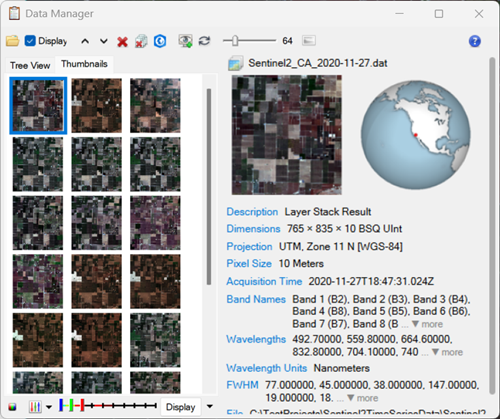Maximize the Data Manager window
The height and width of the screenshot is (419, 500).
click(x=439, y=14)
